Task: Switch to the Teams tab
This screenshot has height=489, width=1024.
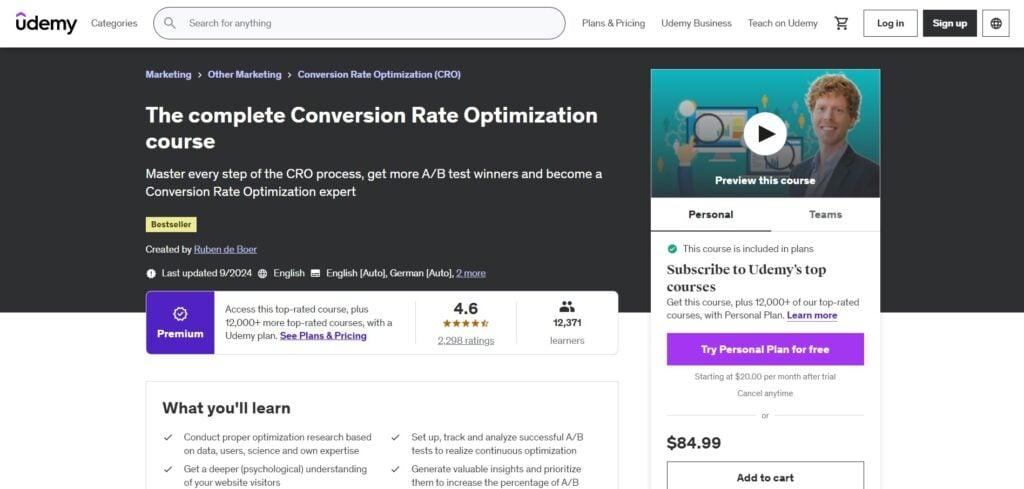Action: click(x=825, y=214)
